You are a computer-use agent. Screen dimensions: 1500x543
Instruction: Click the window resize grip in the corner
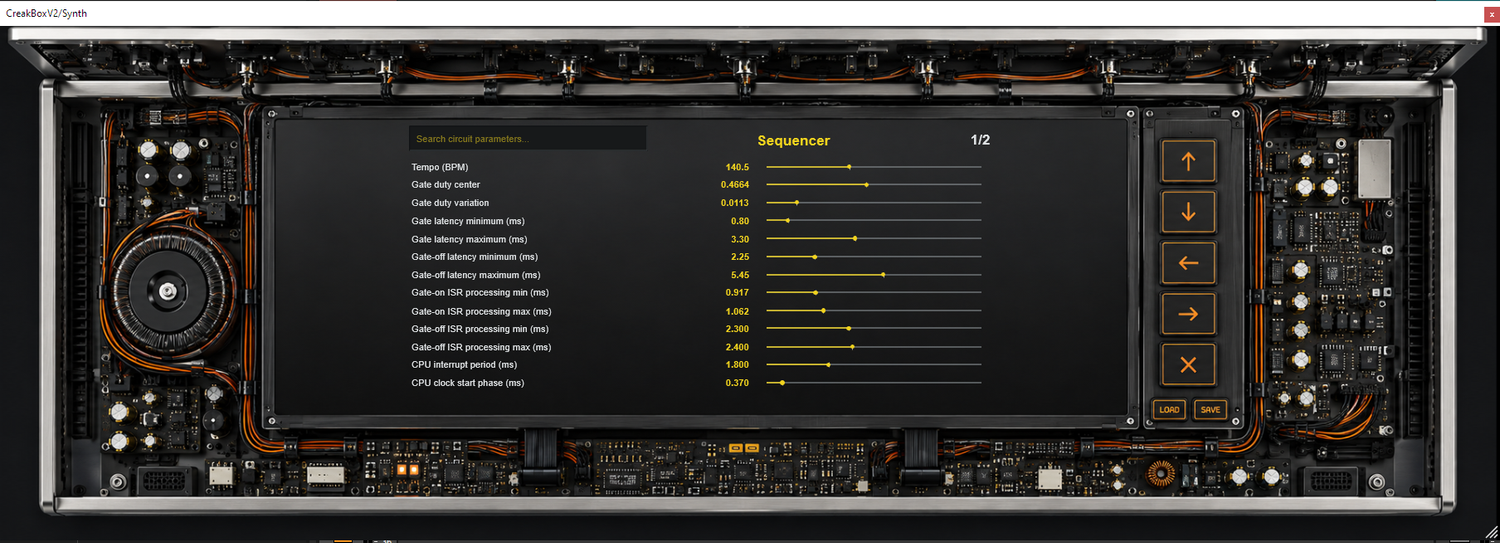click(1491, 534)
